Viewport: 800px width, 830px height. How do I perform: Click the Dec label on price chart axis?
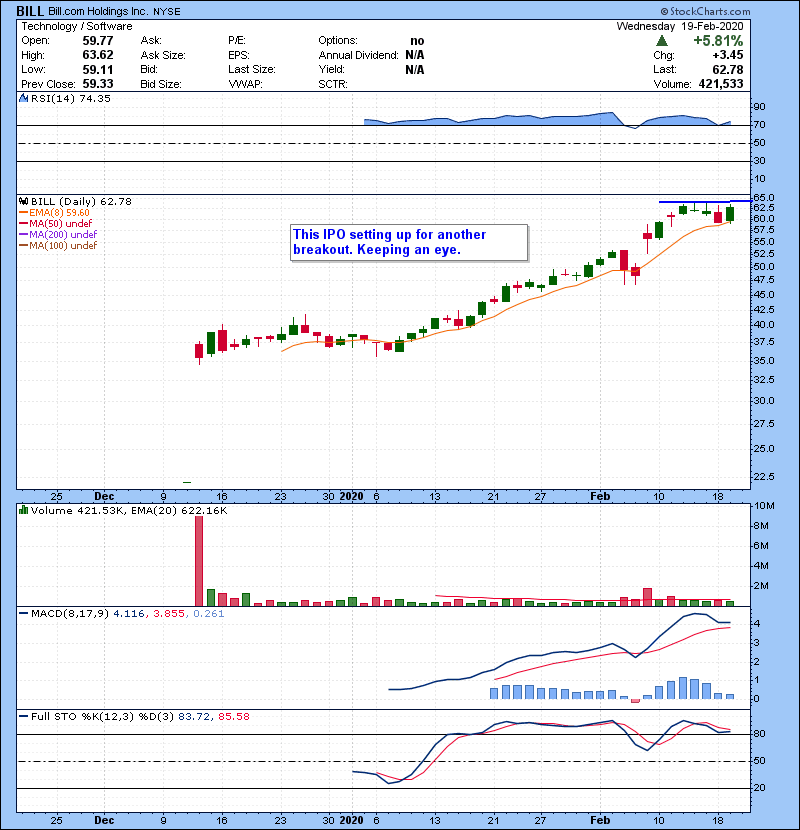coord(104,496)
